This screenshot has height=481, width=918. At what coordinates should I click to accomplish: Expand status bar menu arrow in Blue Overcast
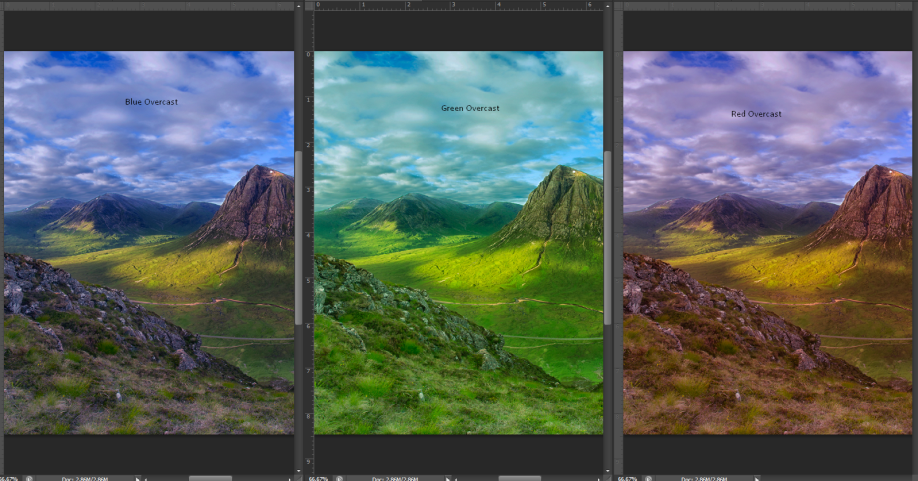click(x=138, y=478)
